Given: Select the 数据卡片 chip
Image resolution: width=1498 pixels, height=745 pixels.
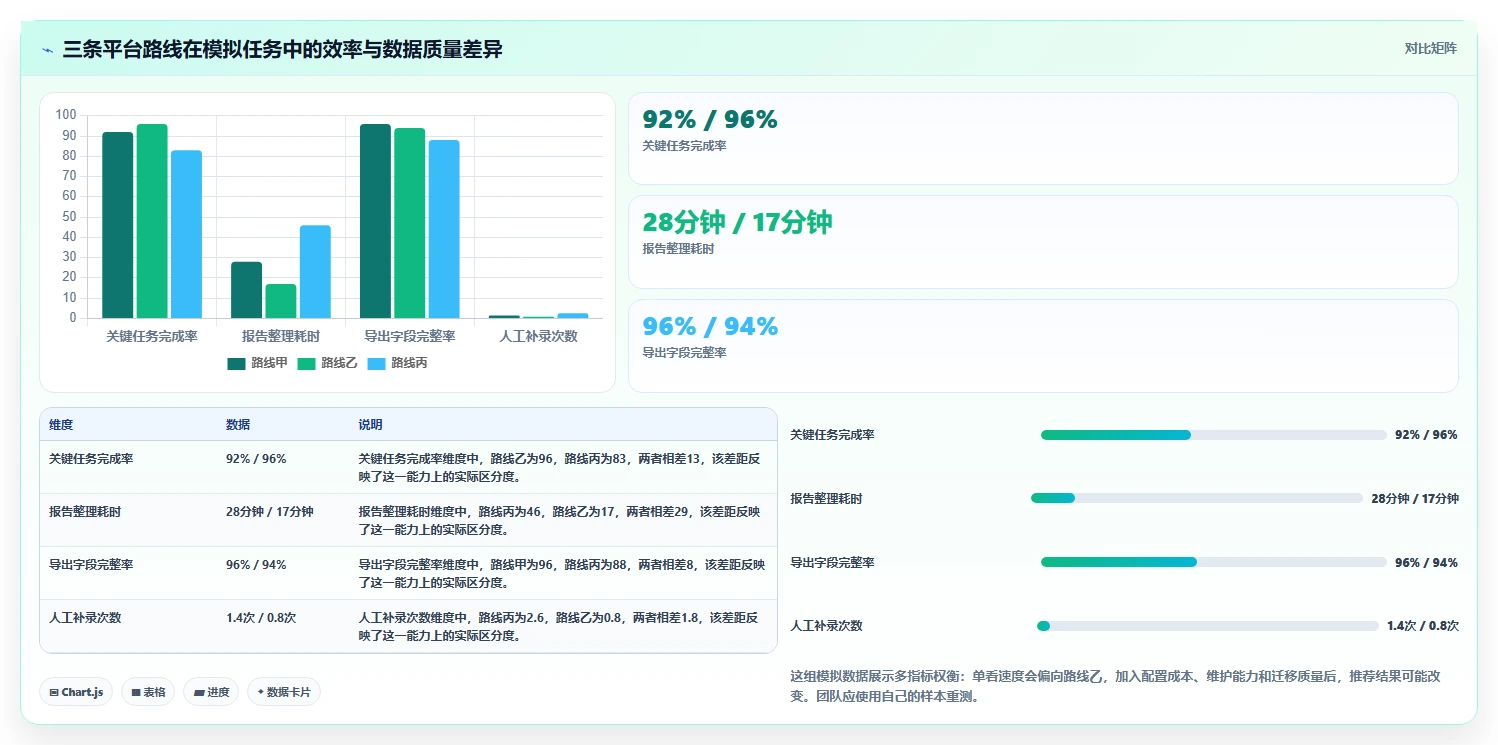Looking at the screenshot, I should (284, 692).
